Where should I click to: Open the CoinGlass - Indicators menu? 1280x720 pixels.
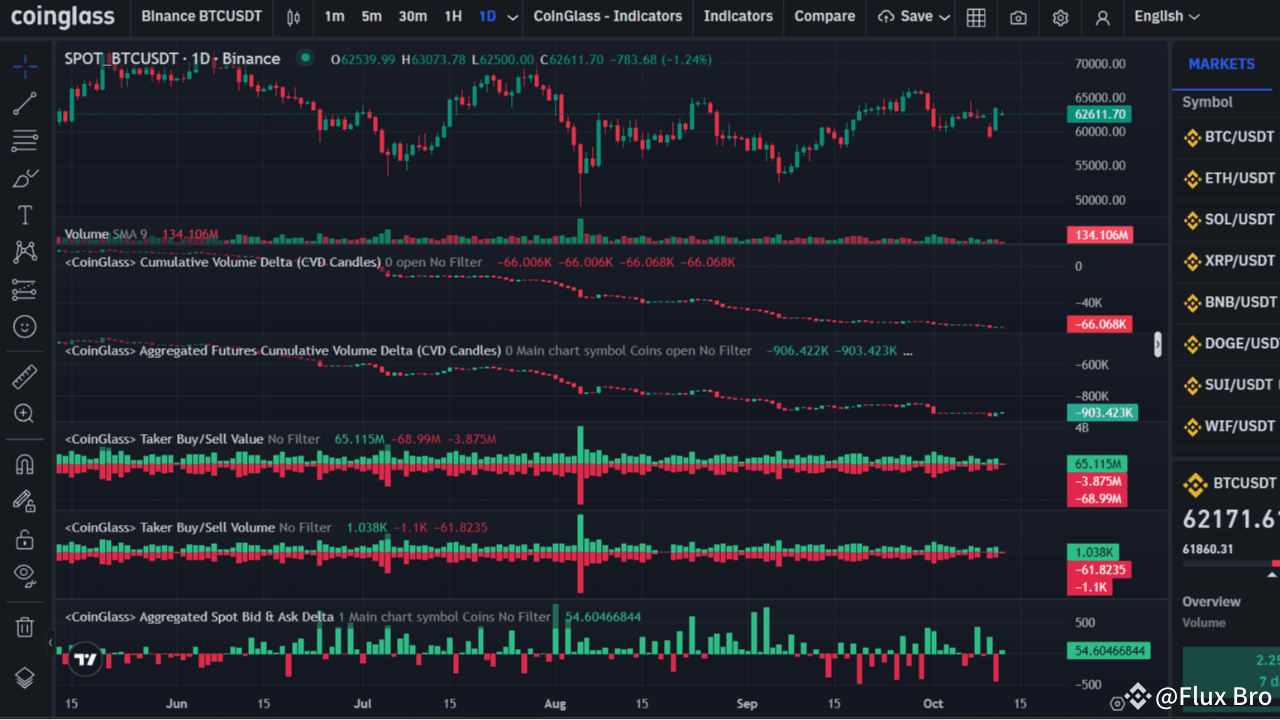tap(608, 17)
